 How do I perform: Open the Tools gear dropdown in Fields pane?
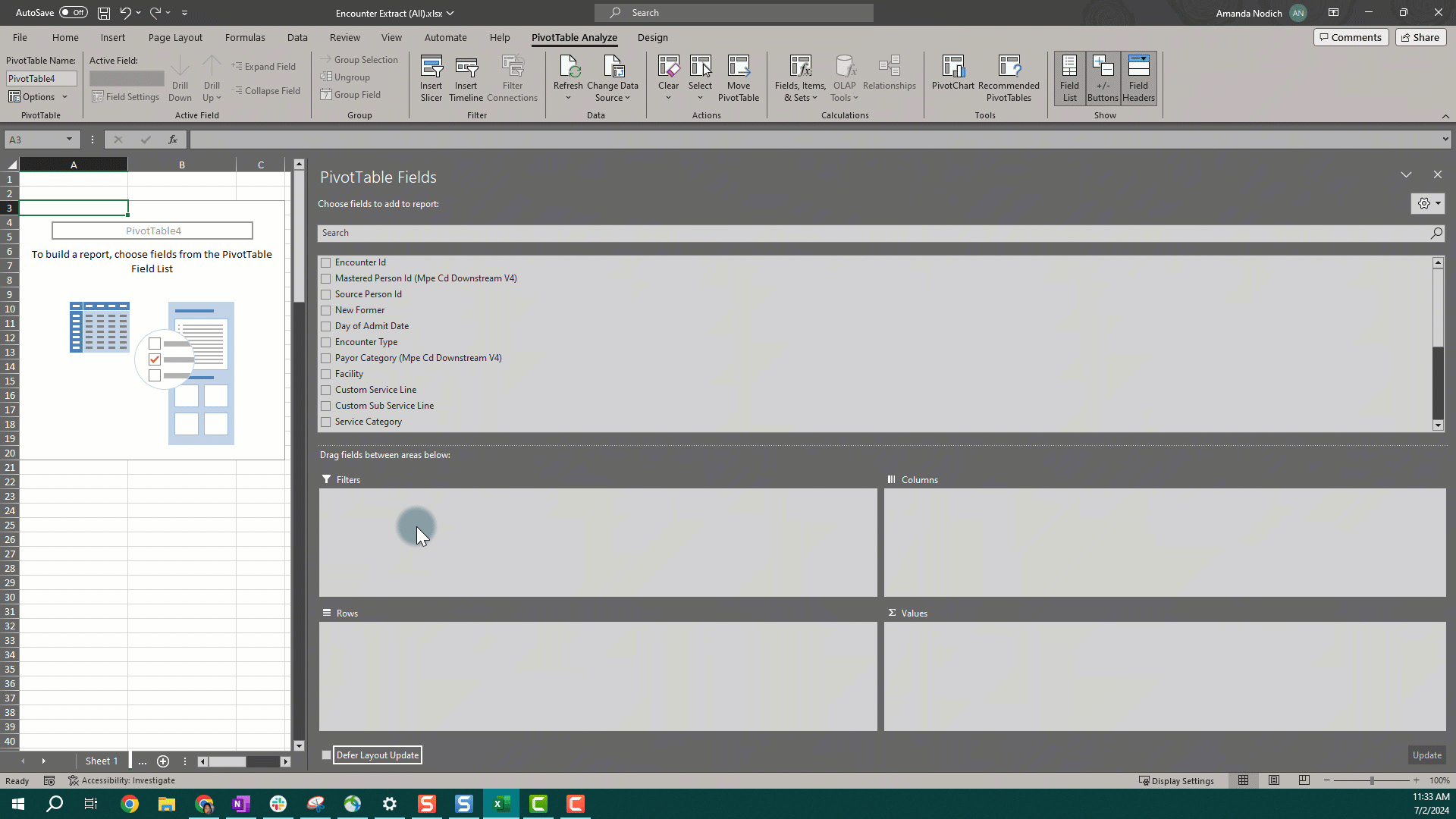point(1428,203)
